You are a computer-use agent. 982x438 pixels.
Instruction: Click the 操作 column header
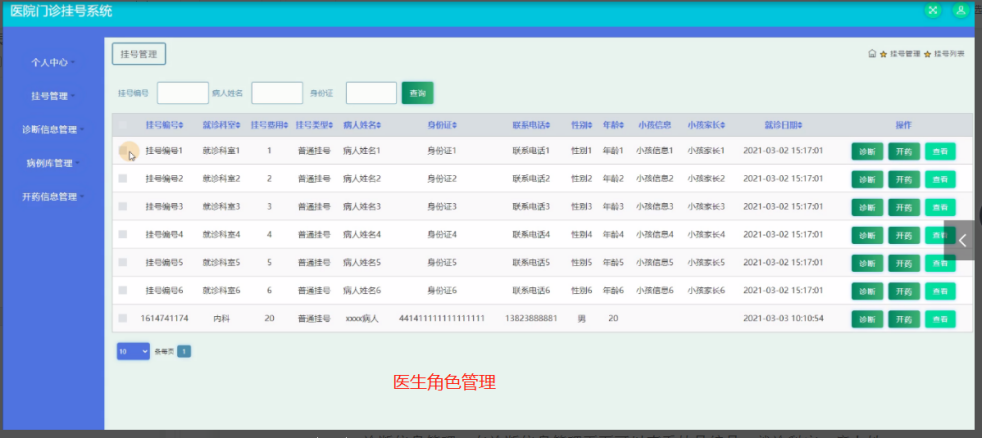(x=903, y=125)
